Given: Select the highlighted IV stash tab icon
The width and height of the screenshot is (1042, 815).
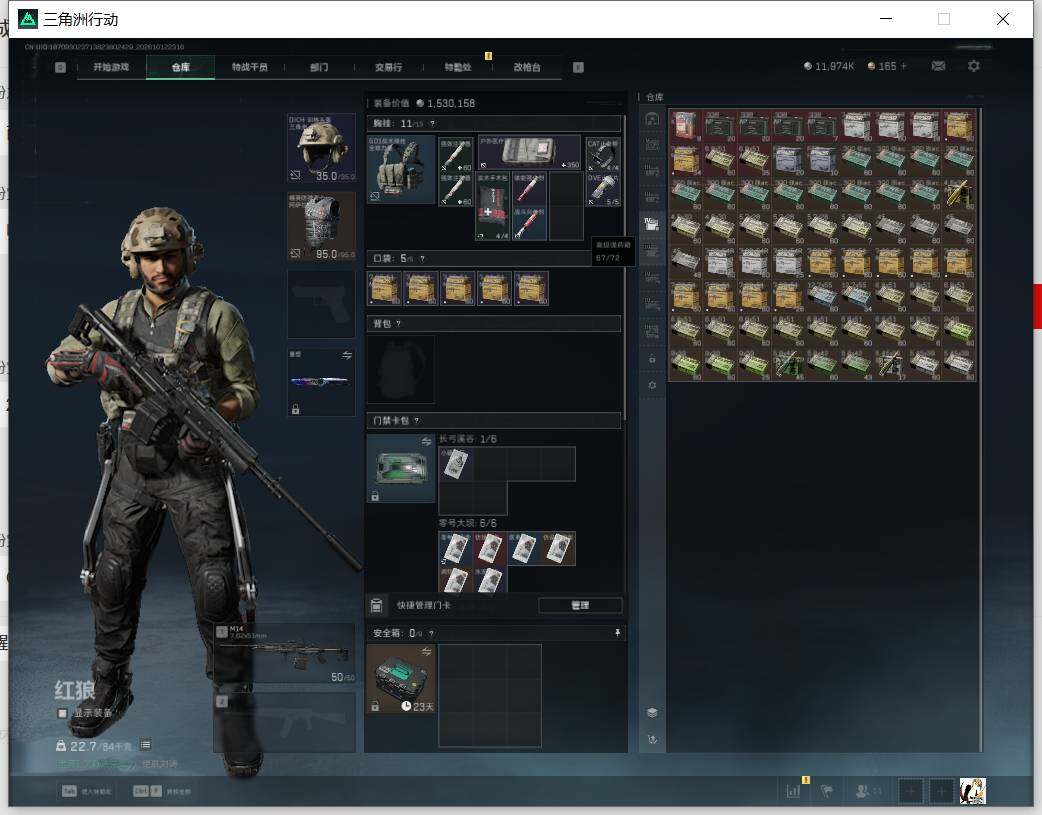Looking at the screenshot, I should tap(652, 224).
